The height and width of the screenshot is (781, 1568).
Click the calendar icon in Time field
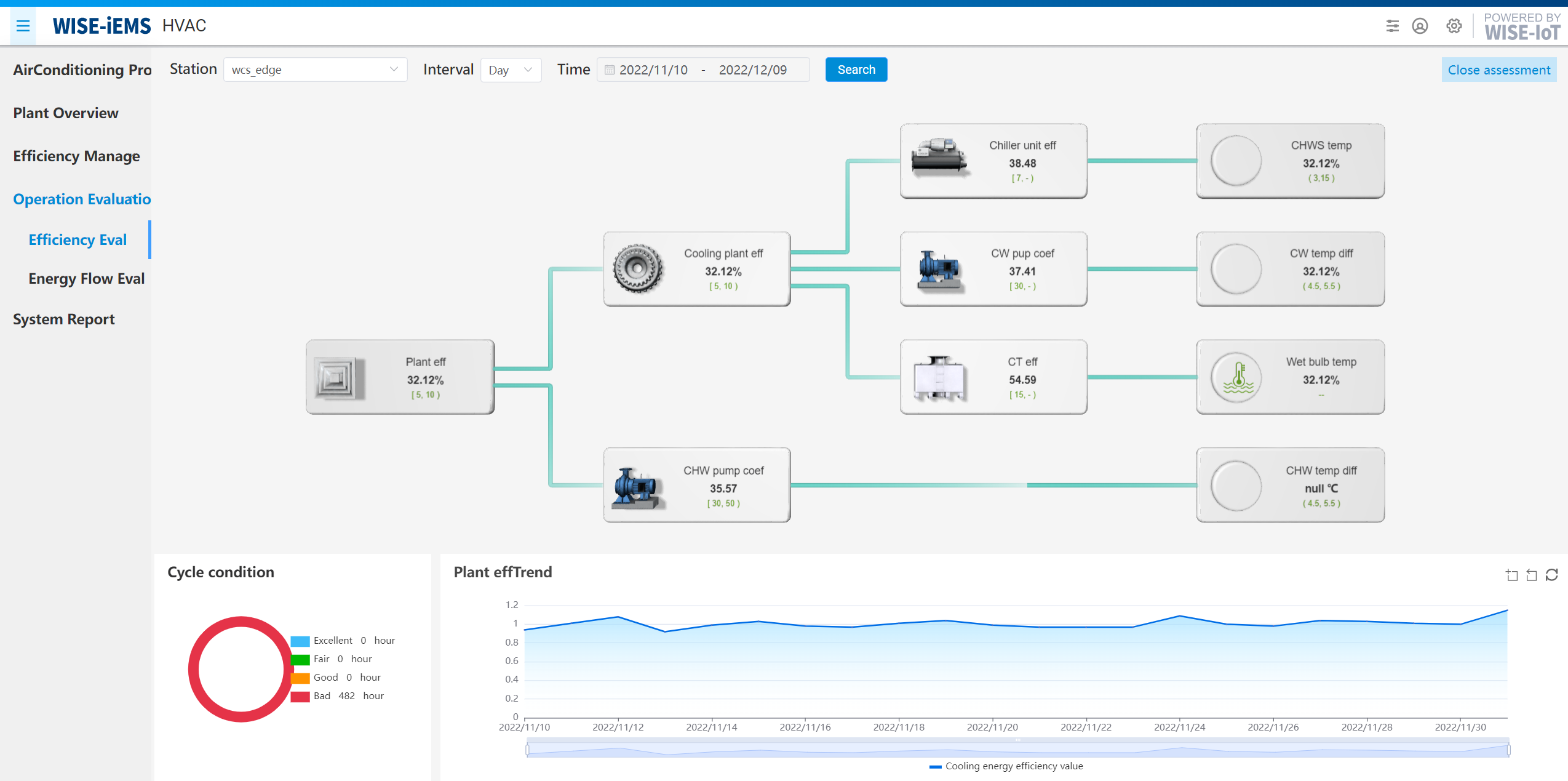pyautogui.click(x=609, y=70)
